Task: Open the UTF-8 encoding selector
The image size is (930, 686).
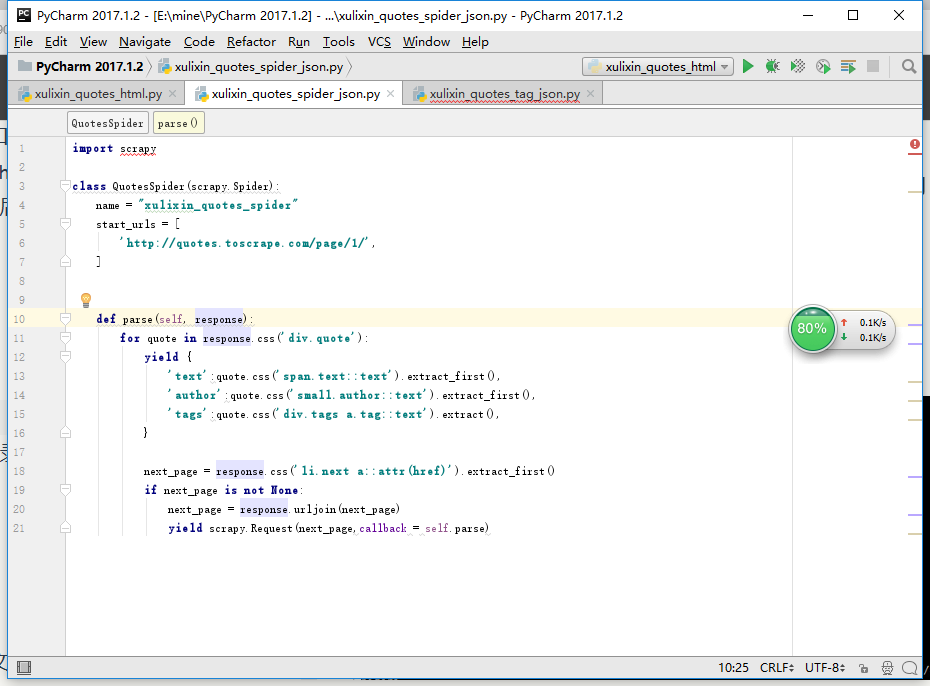Action: point(824,668)
